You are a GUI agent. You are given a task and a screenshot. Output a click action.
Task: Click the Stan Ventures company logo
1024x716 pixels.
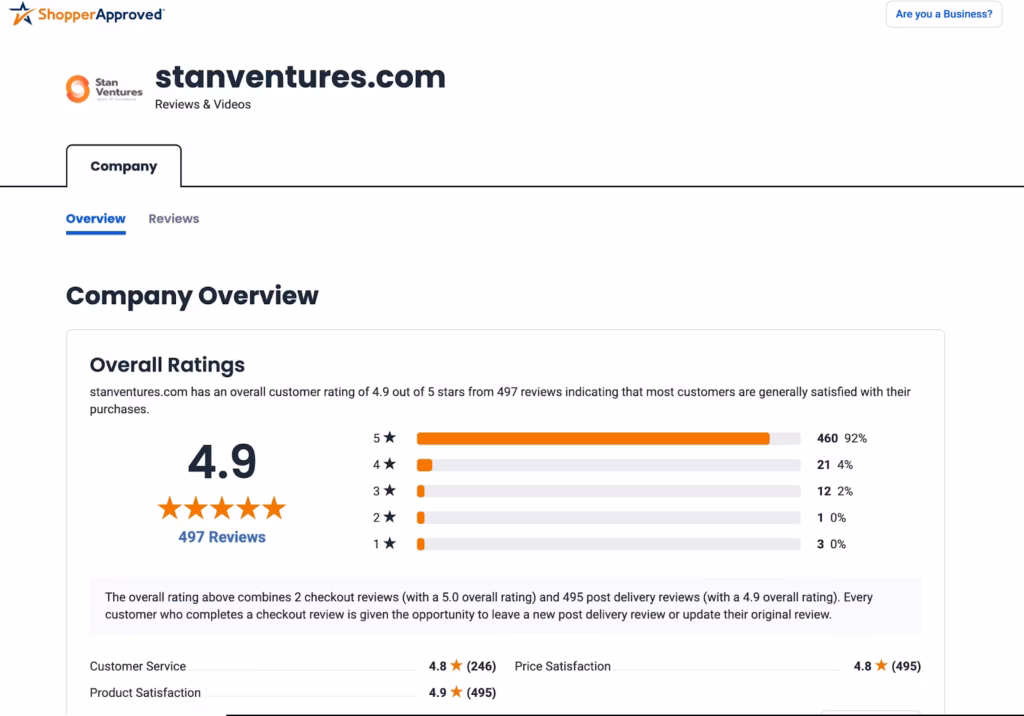pos(104,89)
